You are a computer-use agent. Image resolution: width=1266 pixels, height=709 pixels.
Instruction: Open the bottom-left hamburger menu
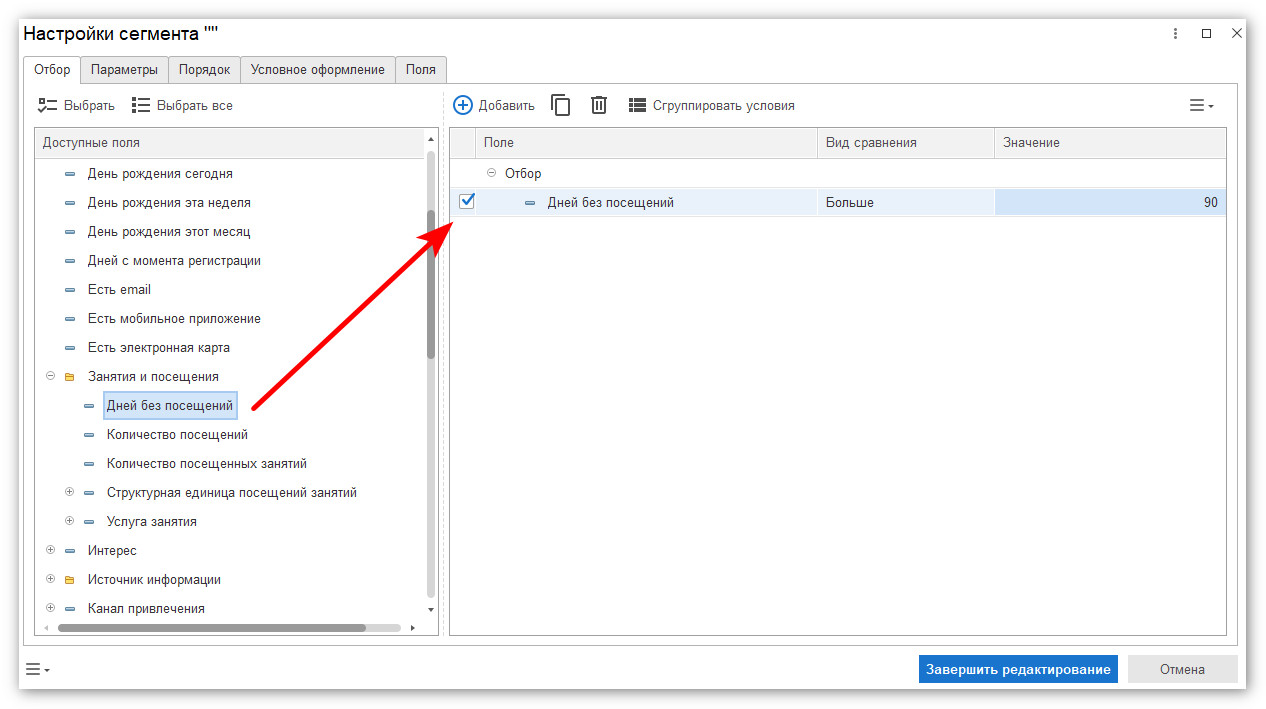(x=38, y=669)
